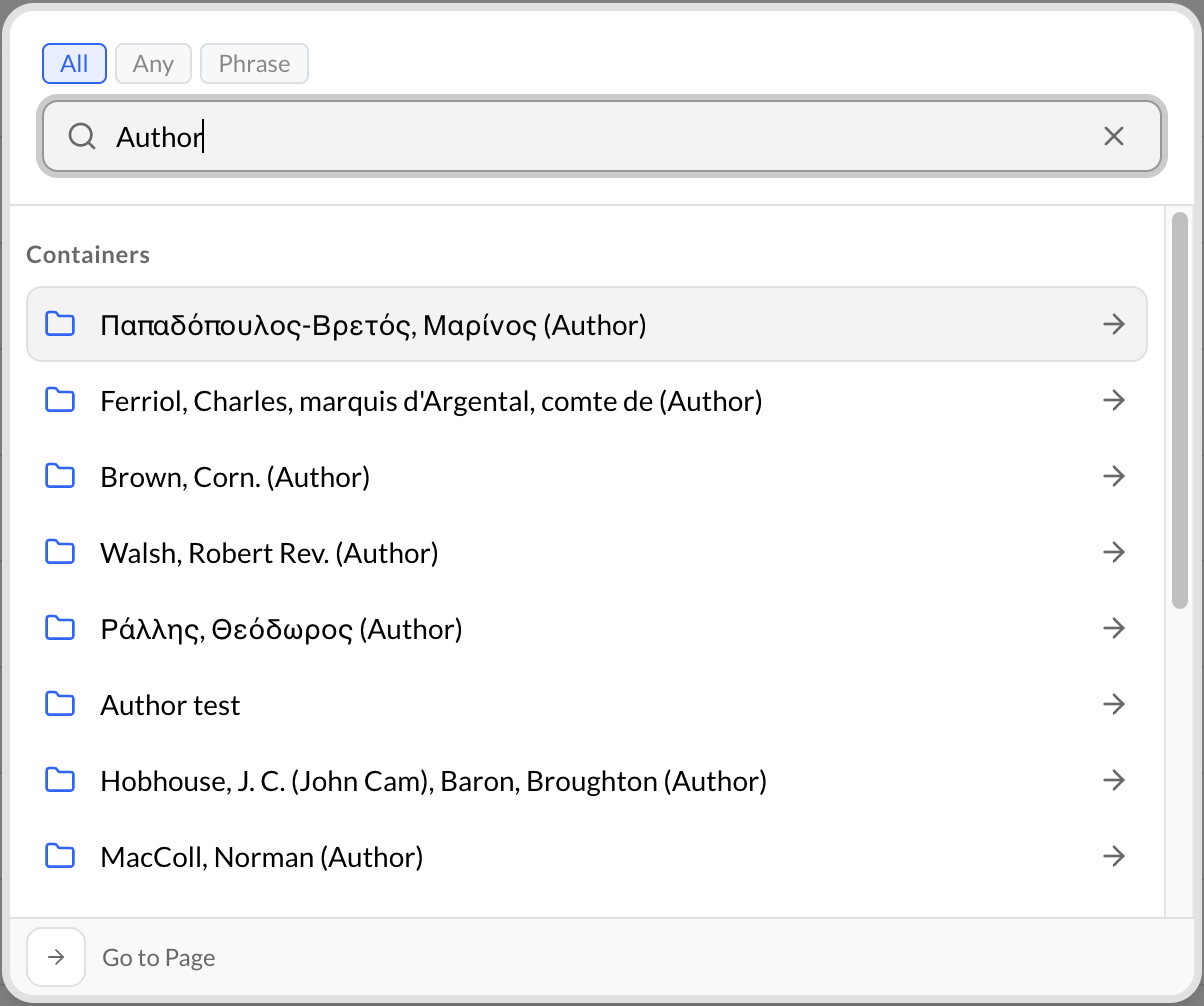This screenshot has height=1006, width=1204.
Task: Click the arrow icon for Walsh, Robert Rev.
Action: (1113, 553)
